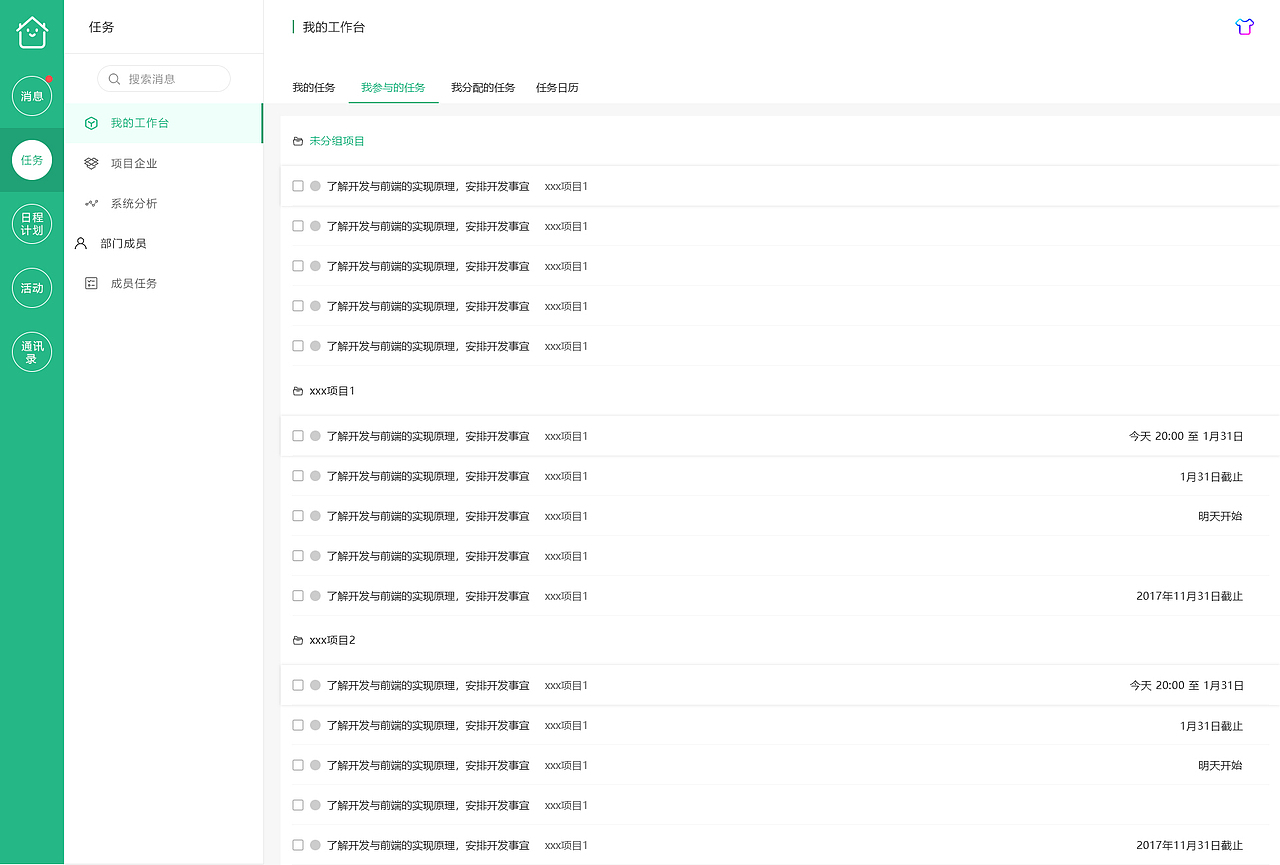Tick checkbox of xxx项目1 group's 1月31日截止 row
Screen dimensions: 1280x865
tap(298, 476)
